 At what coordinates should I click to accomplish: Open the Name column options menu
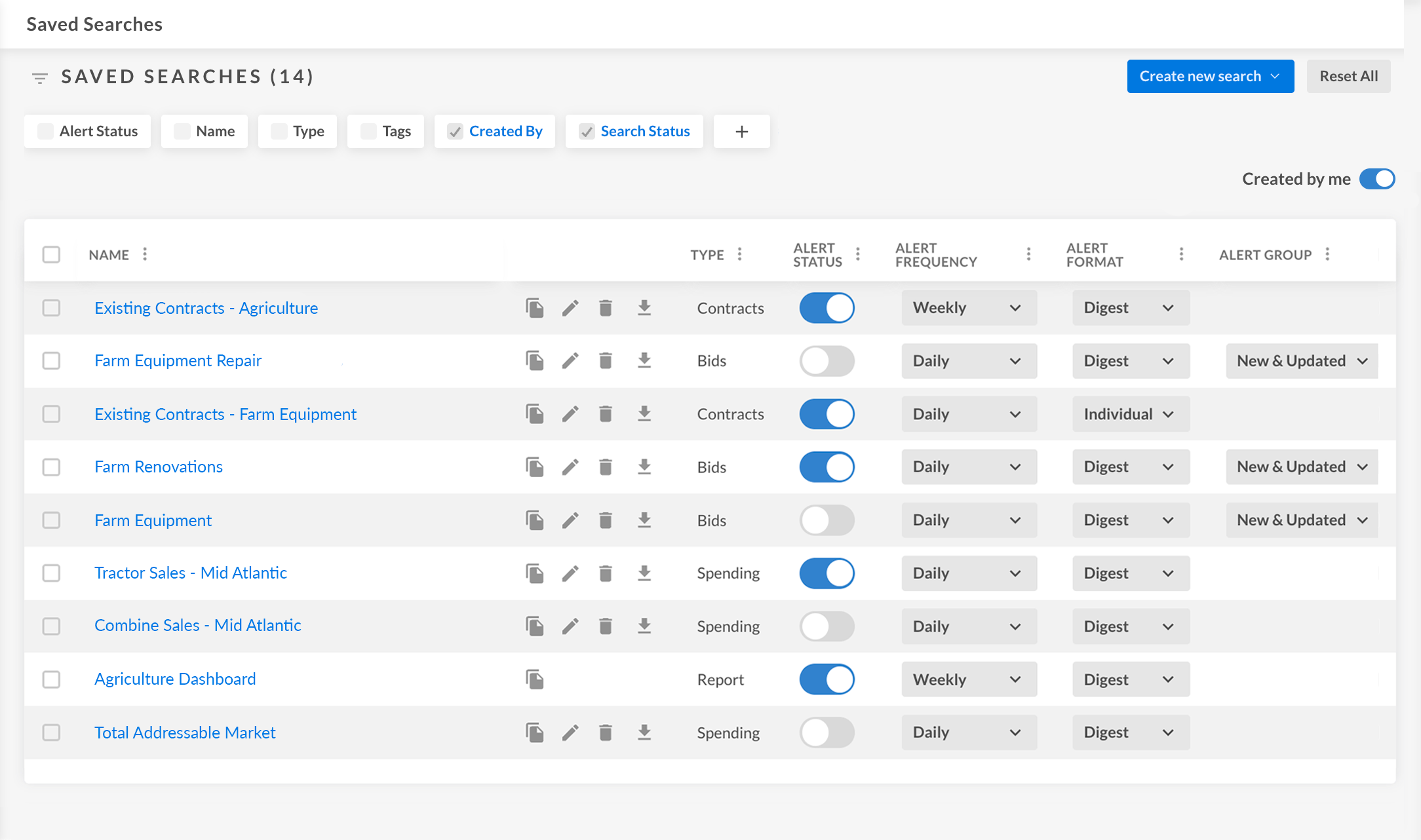(145, 254)
